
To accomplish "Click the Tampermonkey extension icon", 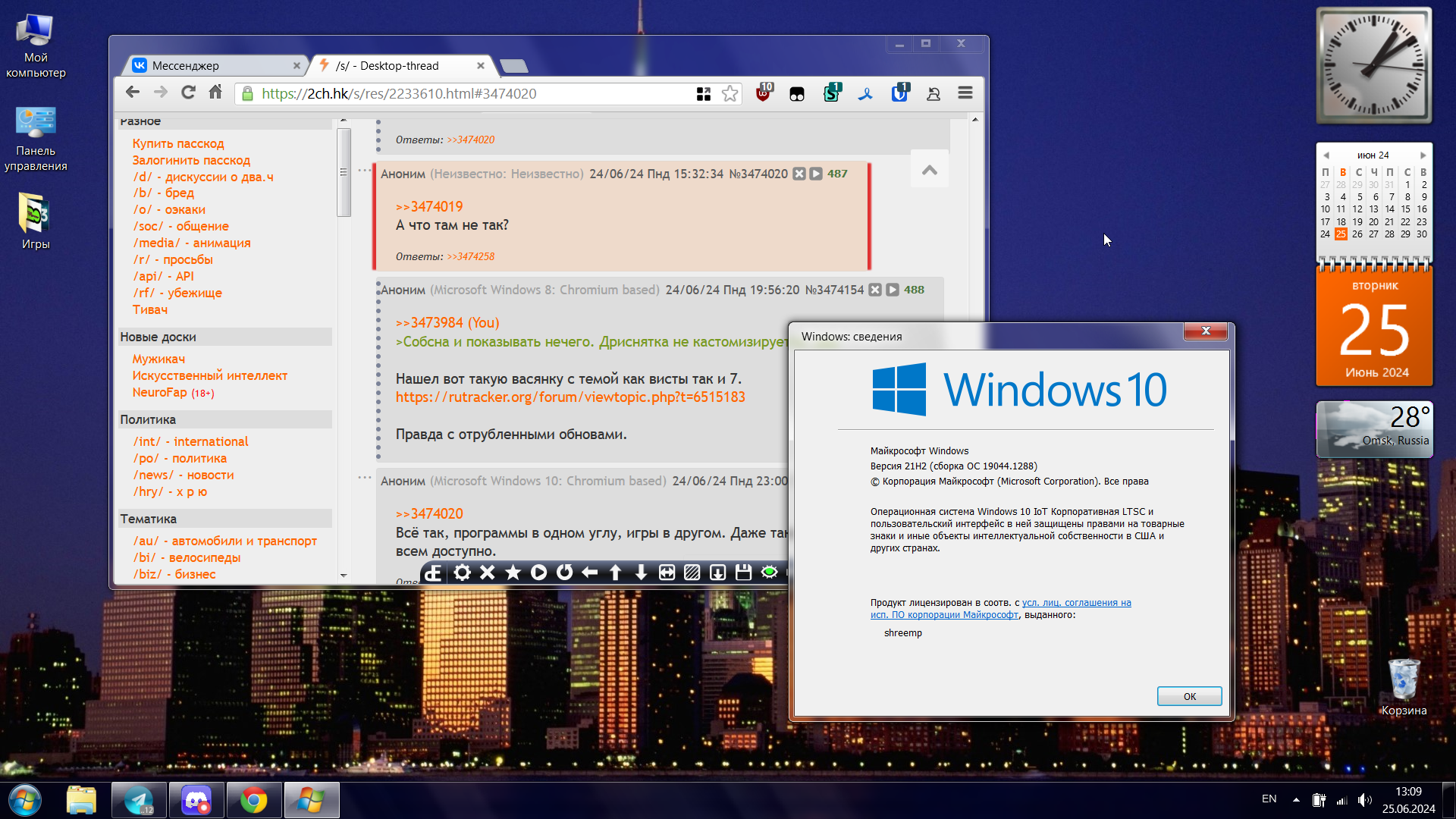I will [797, 94].
